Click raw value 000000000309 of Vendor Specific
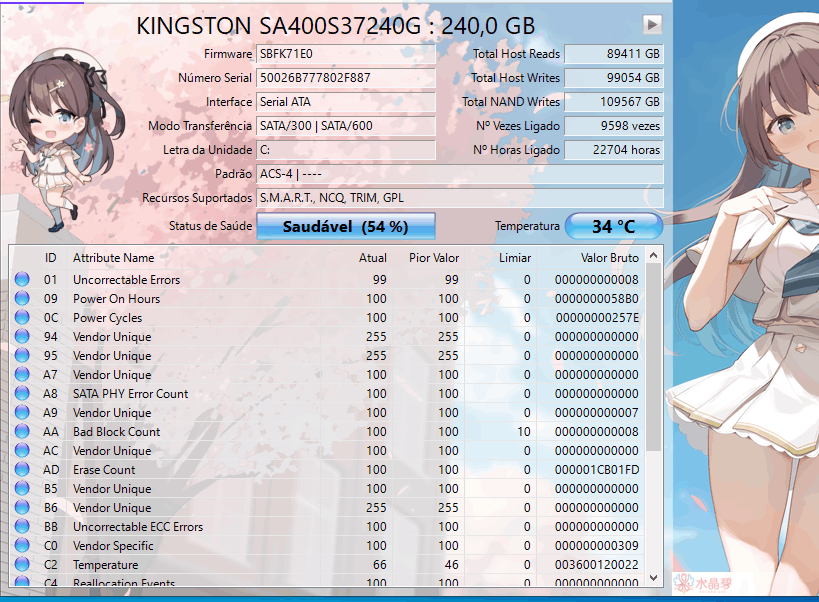Image resolution: width=819 pixels, height=602 pixels. point(597,546)
